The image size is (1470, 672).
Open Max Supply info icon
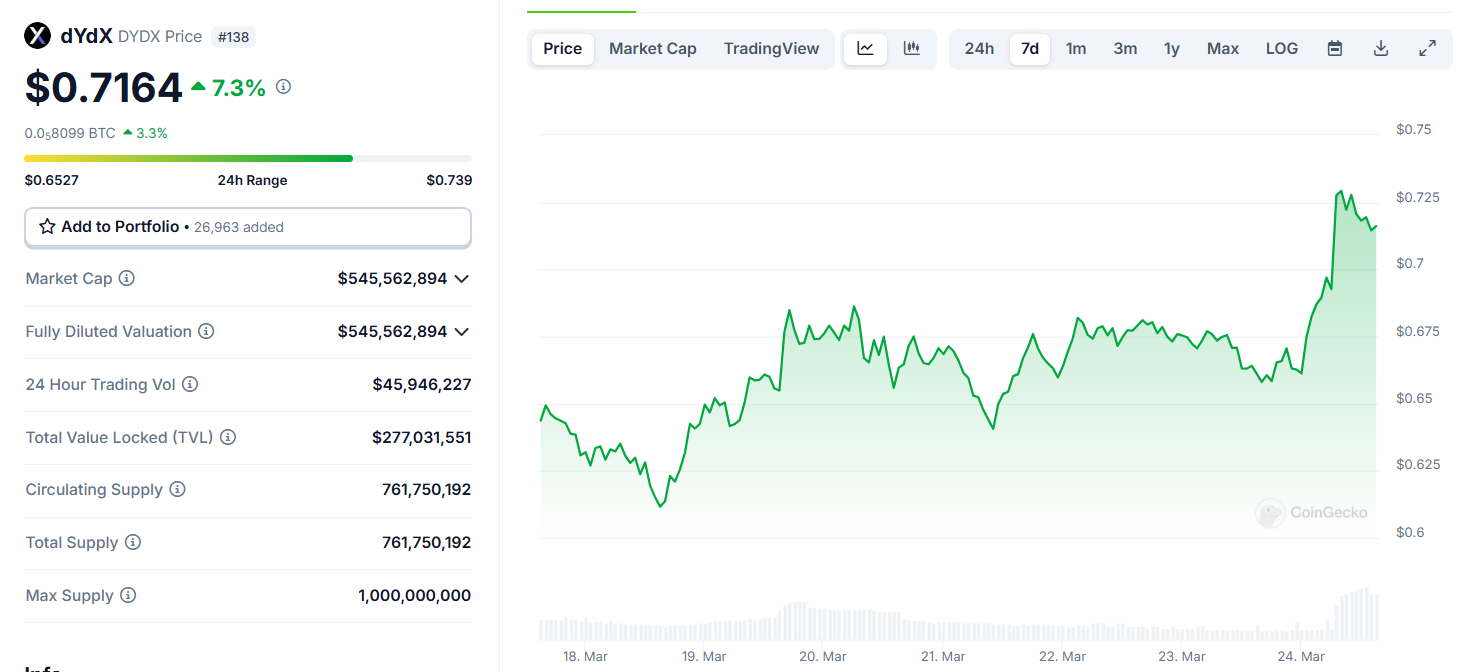click(x=128, y=595)
